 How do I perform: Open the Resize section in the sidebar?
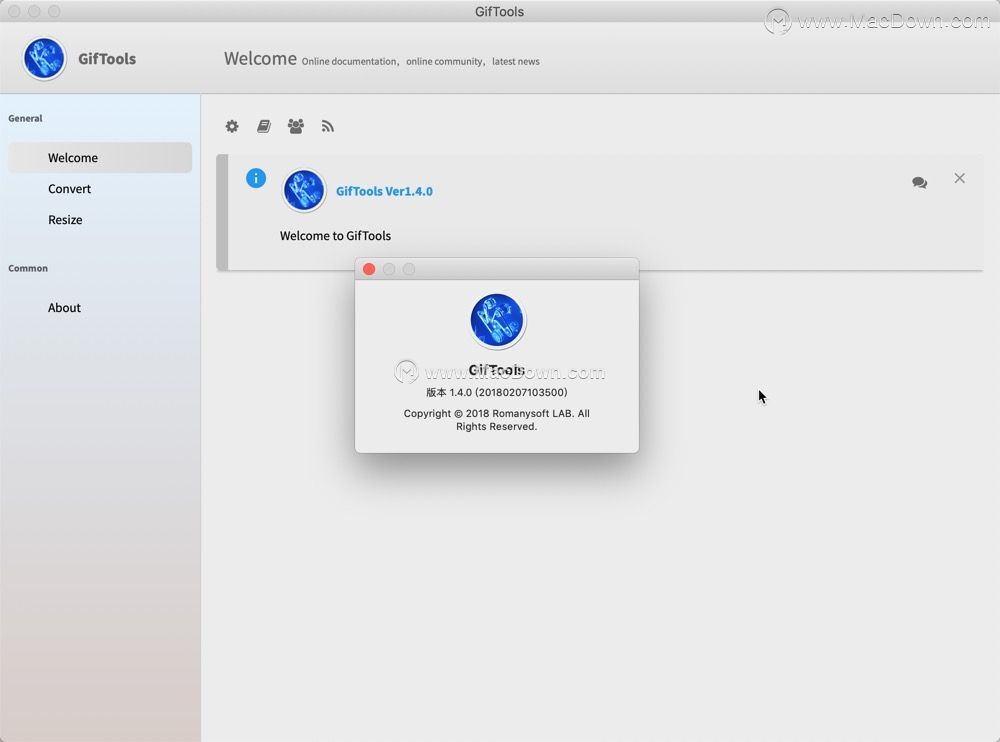click(x=99, y=219)
